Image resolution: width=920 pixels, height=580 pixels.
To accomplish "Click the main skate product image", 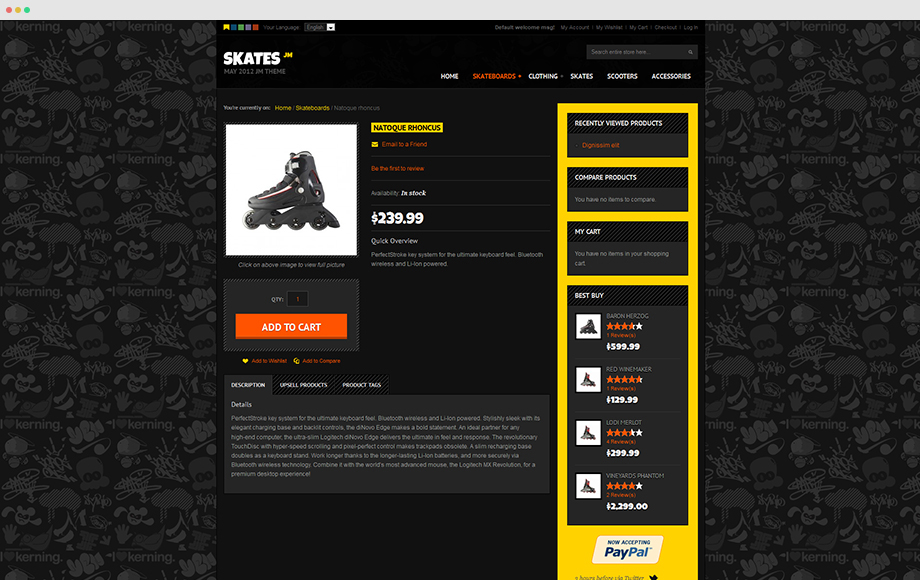I will 291,189.
